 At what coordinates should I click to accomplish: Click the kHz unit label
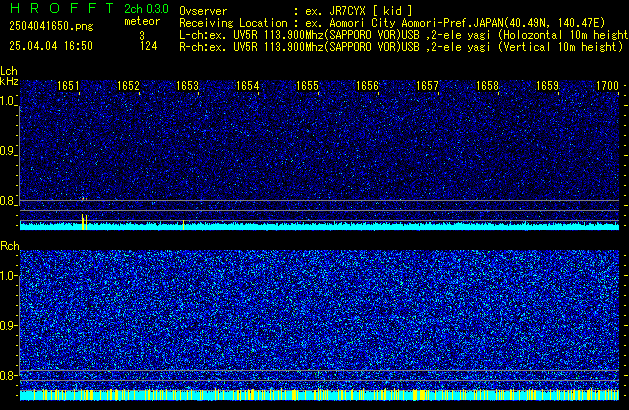tap(9, 81)
